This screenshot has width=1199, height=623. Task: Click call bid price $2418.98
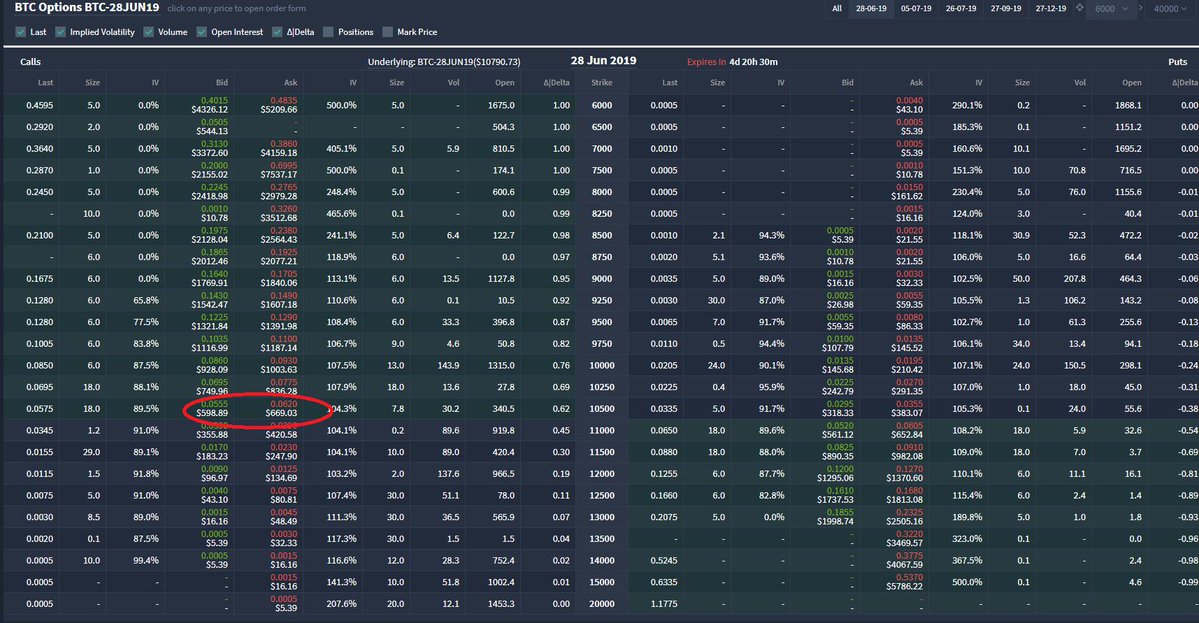click(212, 196)
